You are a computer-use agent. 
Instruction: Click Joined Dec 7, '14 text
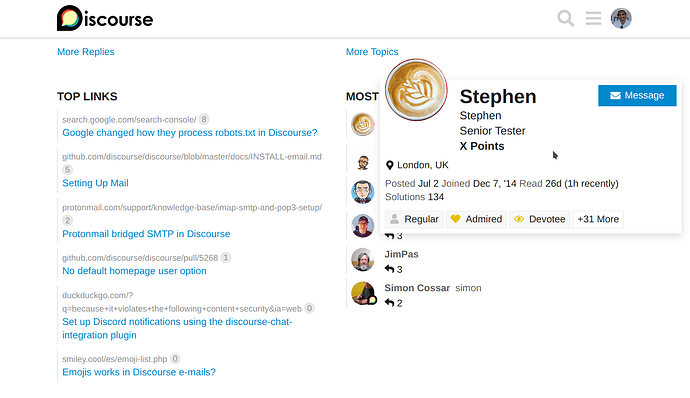tap(479, 184)
